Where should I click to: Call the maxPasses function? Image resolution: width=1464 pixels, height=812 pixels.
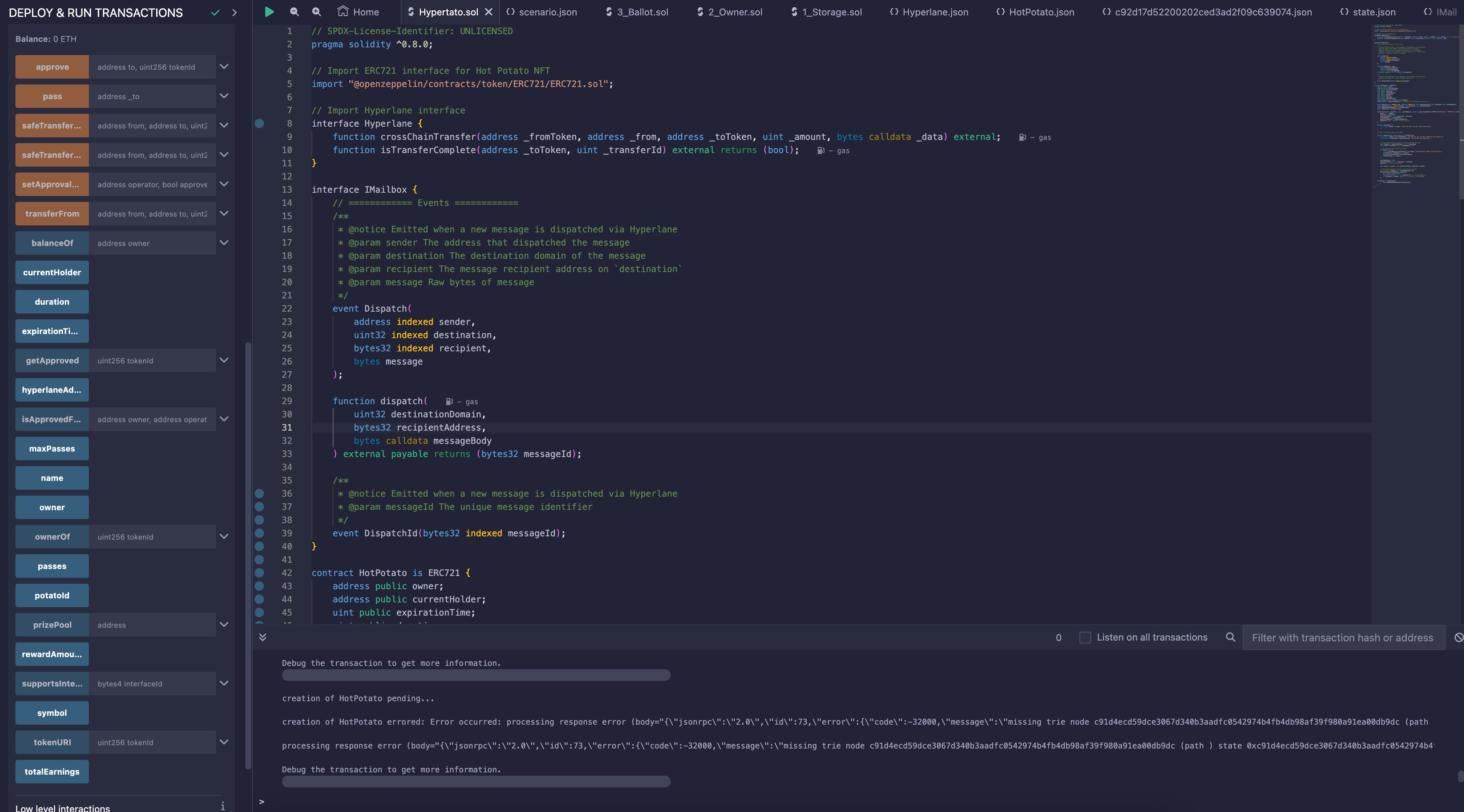point(52,449)
